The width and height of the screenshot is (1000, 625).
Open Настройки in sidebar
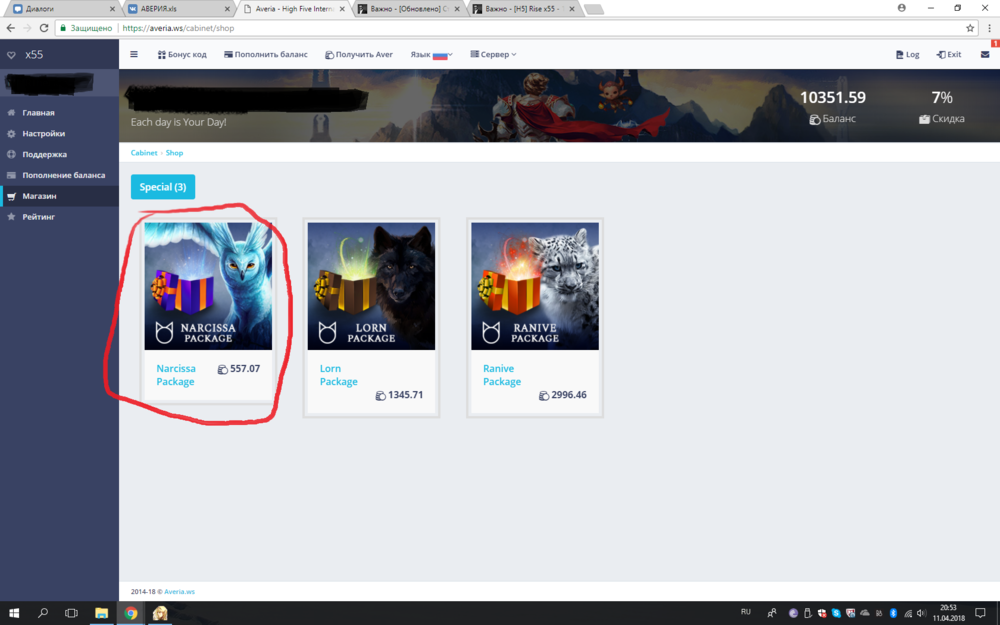point(43,134)
